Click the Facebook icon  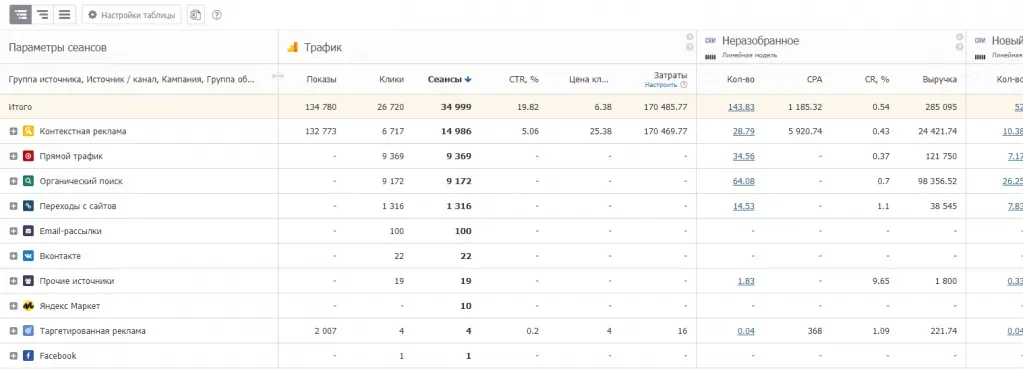[29, 356]
